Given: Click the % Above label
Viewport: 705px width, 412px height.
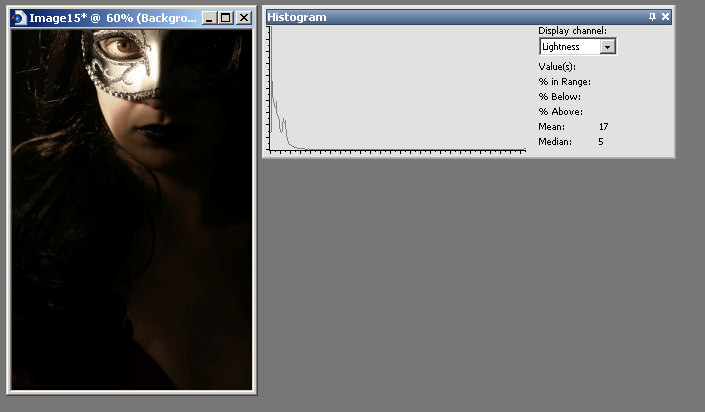Looking at the screenshot, I should point(560,112).
